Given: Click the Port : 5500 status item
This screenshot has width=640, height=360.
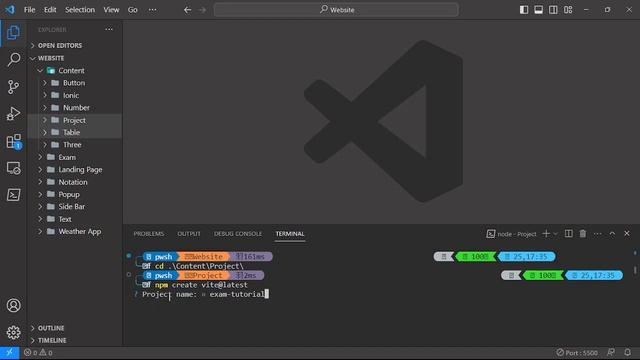Looking at the screenshot, I should point(577,353).
